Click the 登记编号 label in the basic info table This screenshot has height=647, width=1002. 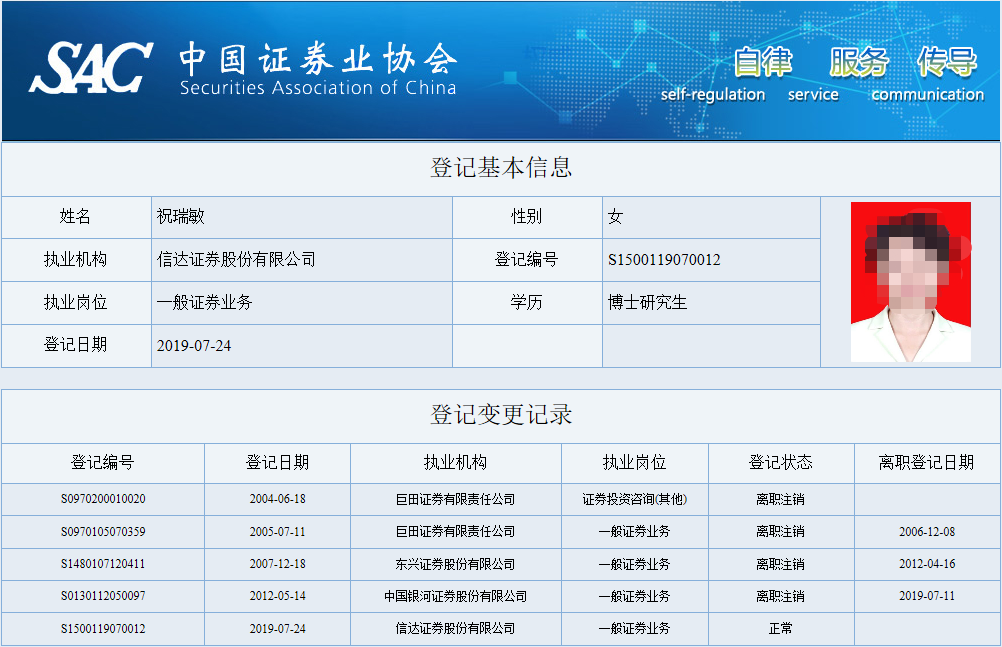[x=527, y=260]
